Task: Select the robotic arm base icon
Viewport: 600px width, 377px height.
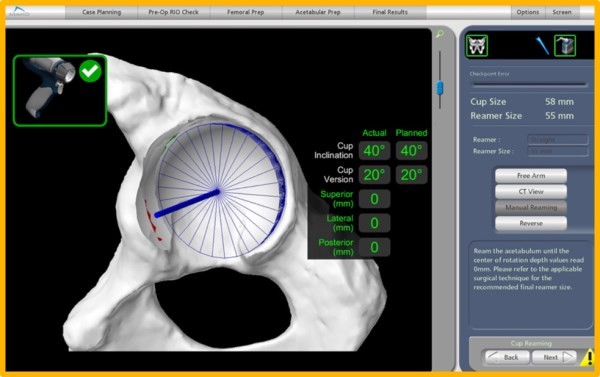Action: point(565,46)
